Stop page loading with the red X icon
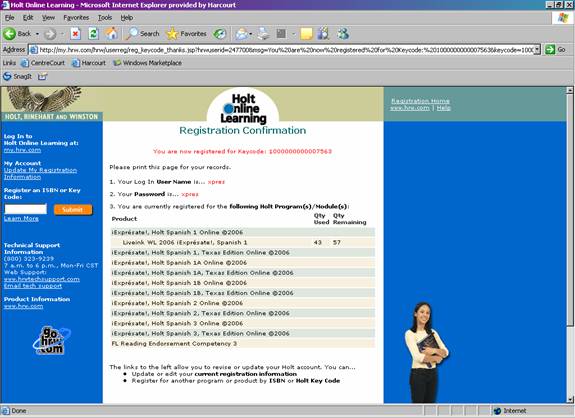Image resolution: width=575 pixels, height=418 pixels. point(75,34)
